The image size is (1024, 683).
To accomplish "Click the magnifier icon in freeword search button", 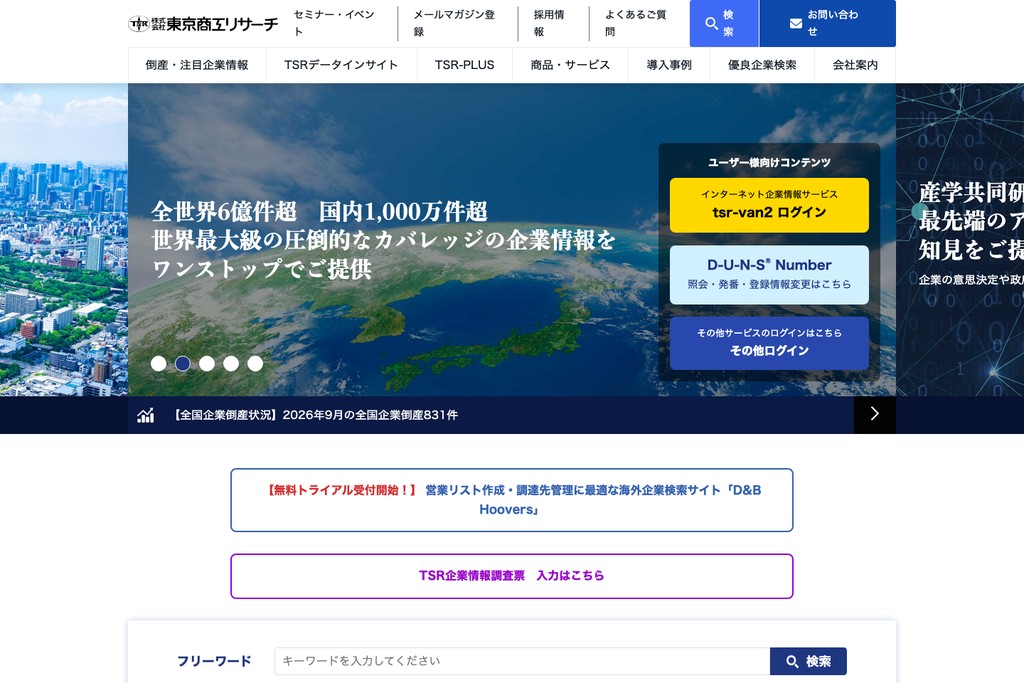I will (x=792, y=661).
